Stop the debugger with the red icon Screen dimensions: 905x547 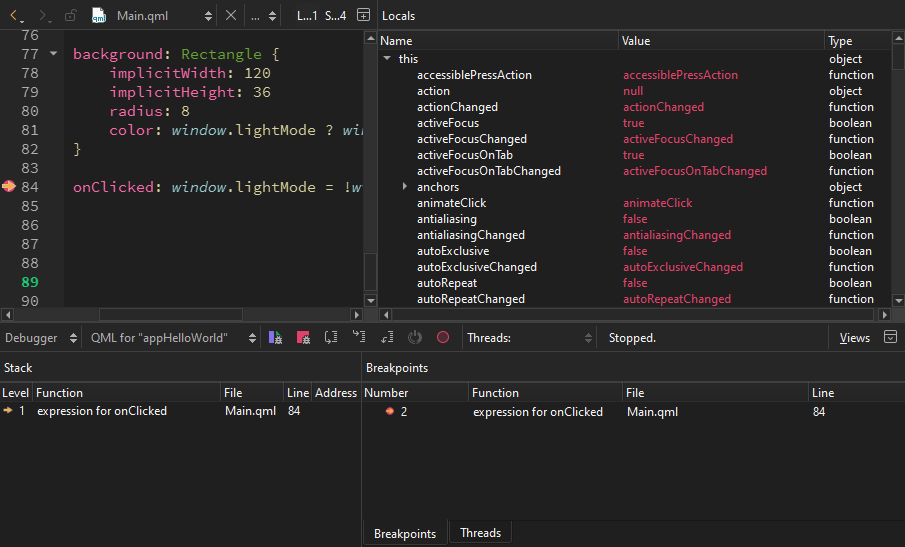pyautogui.click(x=303, y=338)
